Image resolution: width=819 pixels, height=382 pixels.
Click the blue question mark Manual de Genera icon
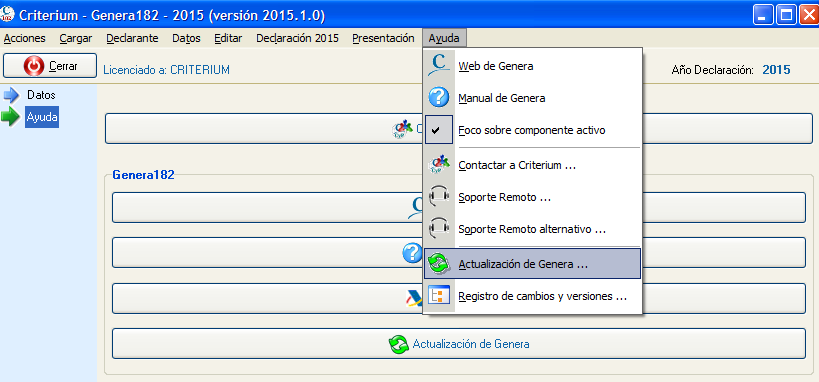(x=439, y=98)
